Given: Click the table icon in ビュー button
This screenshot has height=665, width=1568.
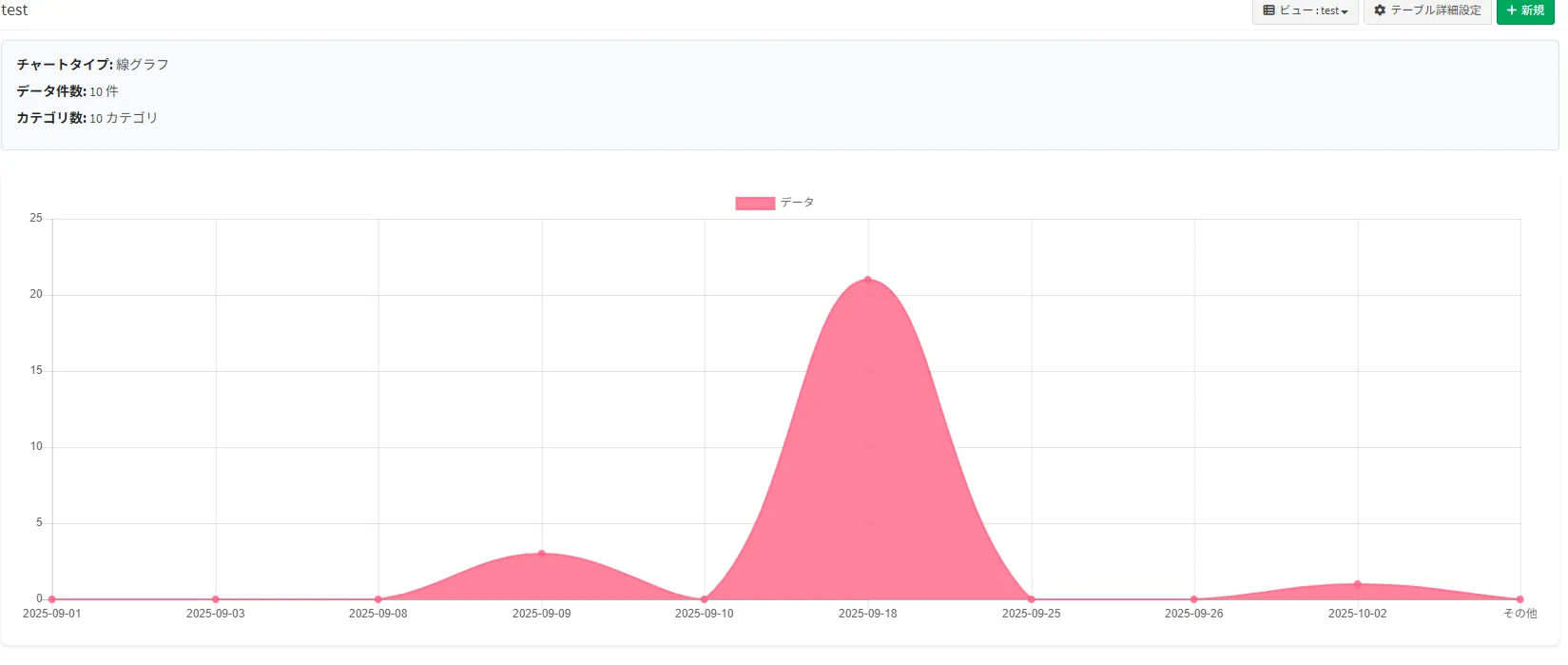Looking at the screenshot, I should 1268,10.
